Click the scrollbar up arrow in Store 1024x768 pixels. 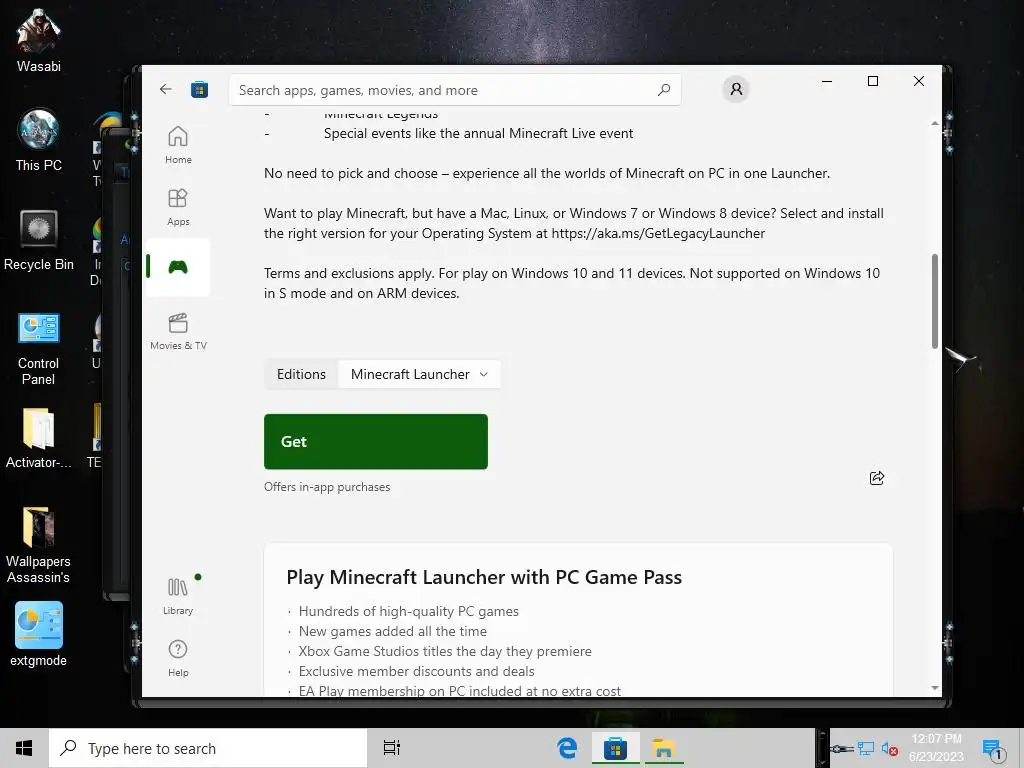point(935,123)
